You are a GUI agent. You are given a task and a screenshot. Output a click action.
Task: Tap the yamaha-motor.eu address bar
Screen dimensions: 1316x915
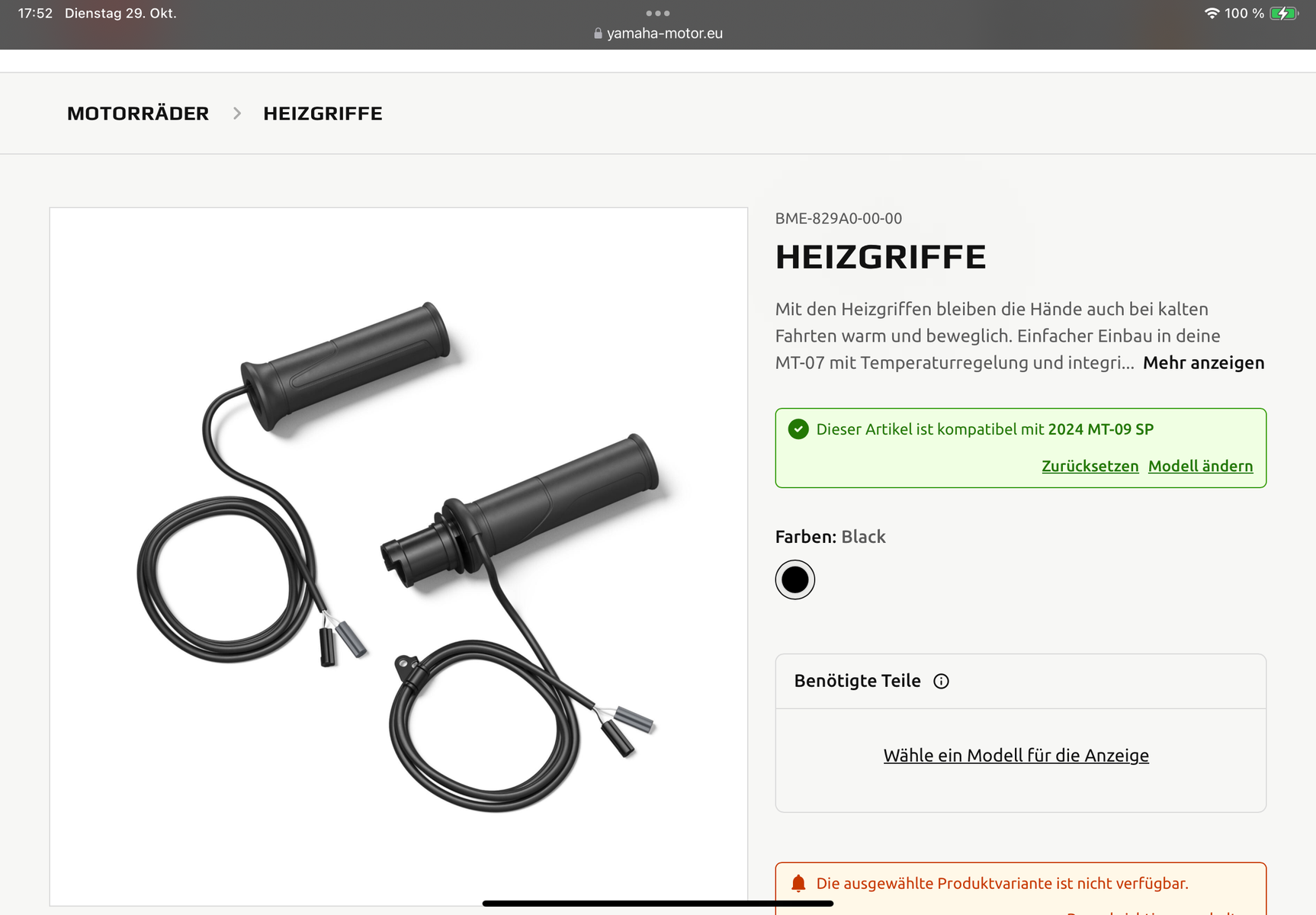click(x=658, y=34)
